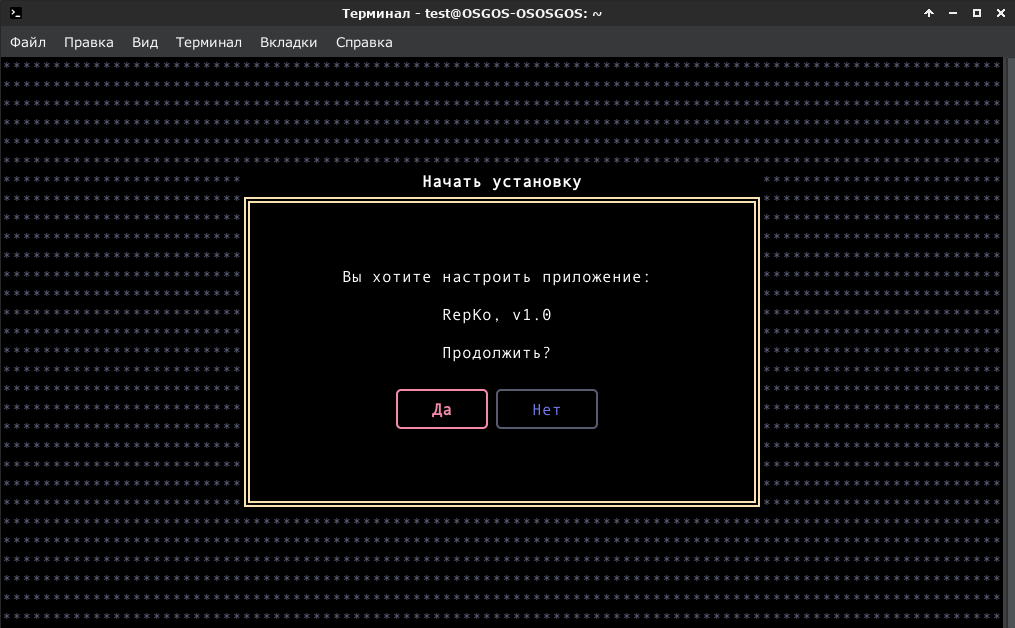This screenshot has width=1015, height=628.
Task: Click the window title text in the title bar
Action: [x=472, y=13]
